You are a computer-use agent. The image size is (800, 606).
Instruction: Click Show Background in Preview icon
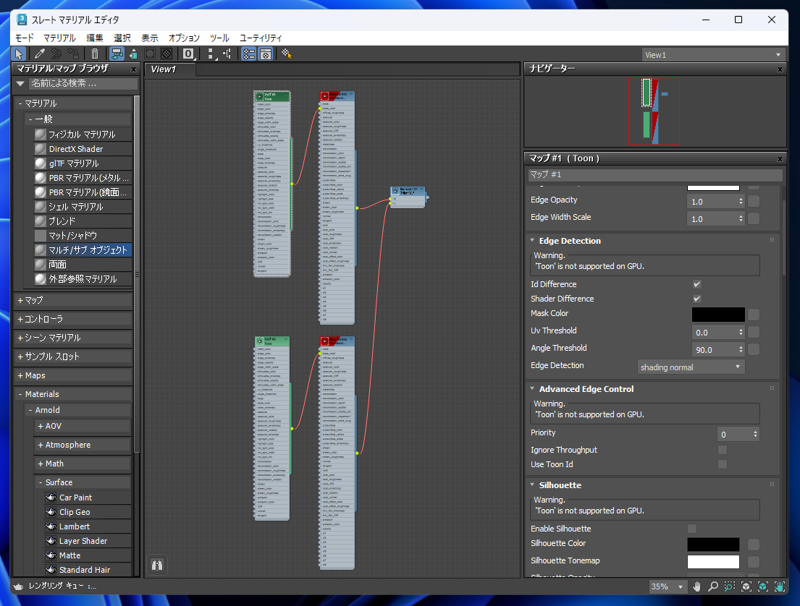[x=166, y=54]
